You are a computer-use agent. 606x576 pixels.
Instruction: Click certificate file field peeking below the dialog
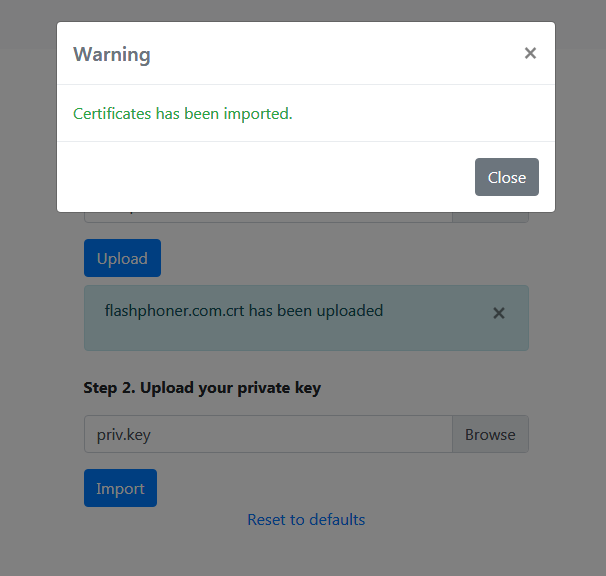[268, 217]
